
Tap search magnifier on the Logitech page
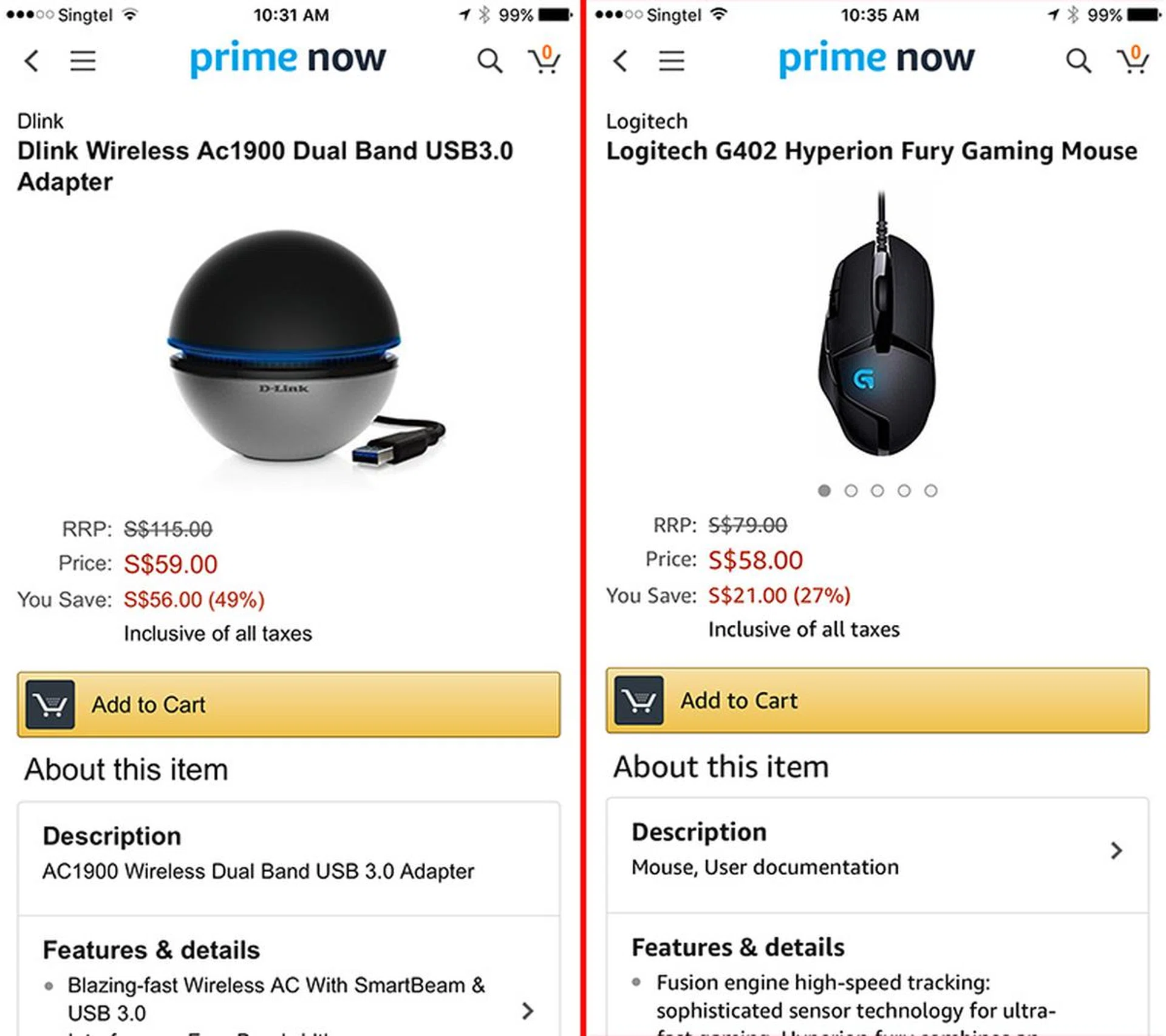1079,61
